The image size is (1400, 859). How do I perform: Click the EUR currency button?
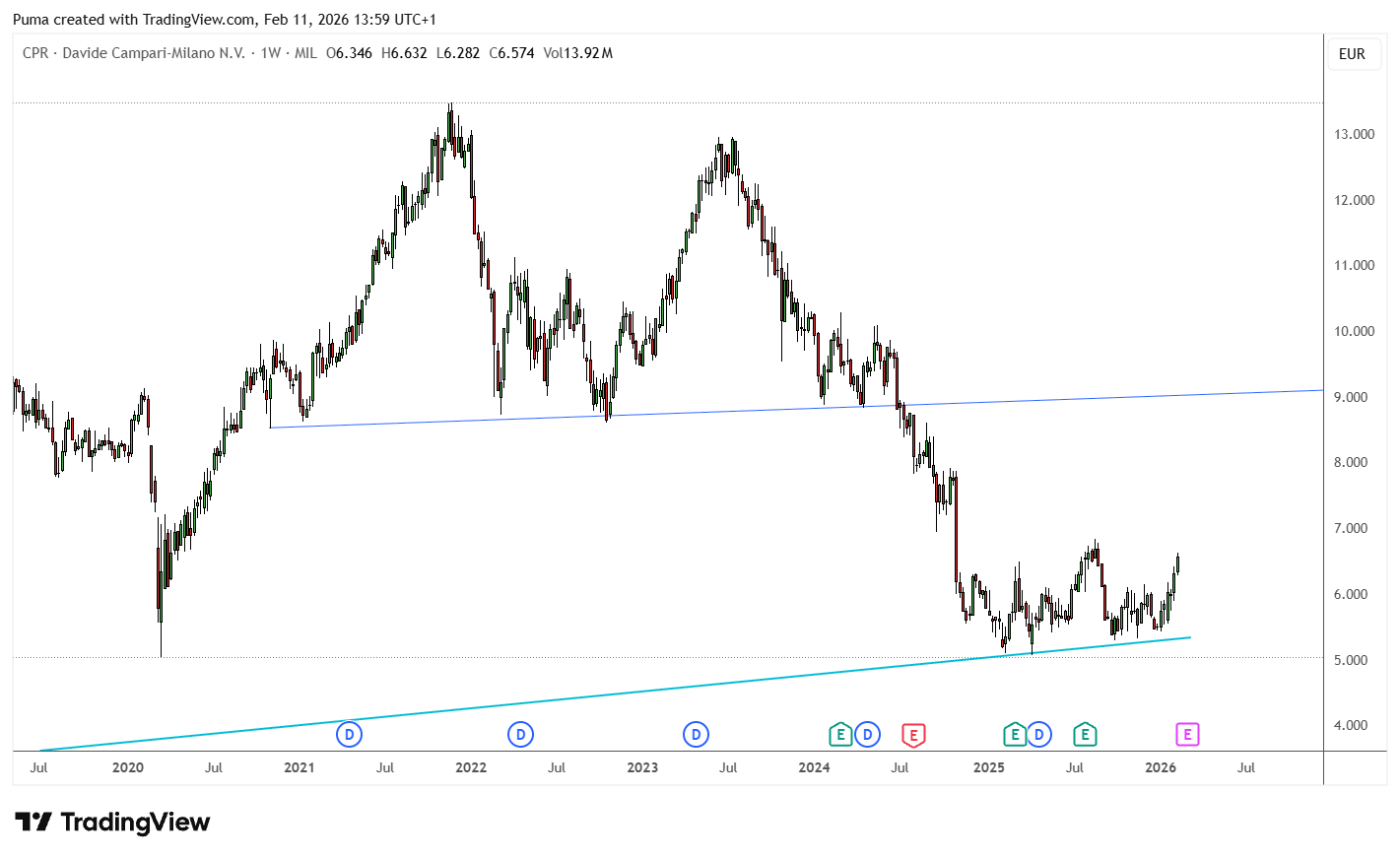pos(1352,54)
